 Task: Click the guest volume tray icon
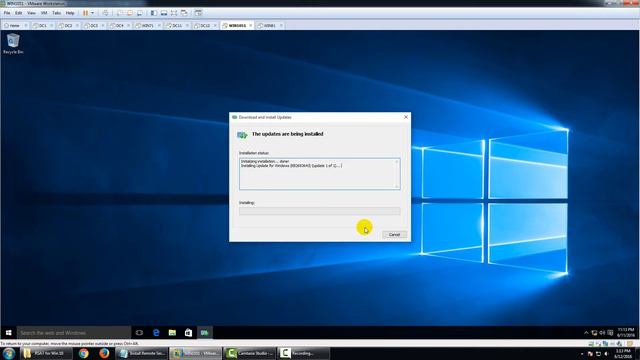[602, 333]
